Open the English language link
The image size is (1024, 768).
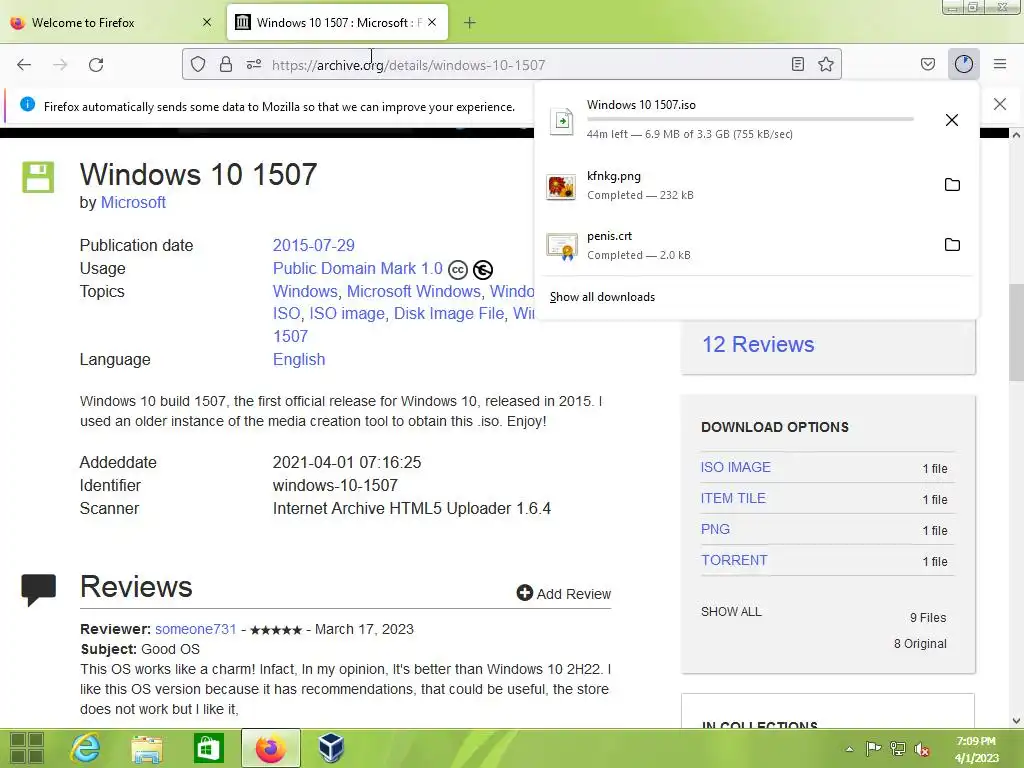[298, 360]
